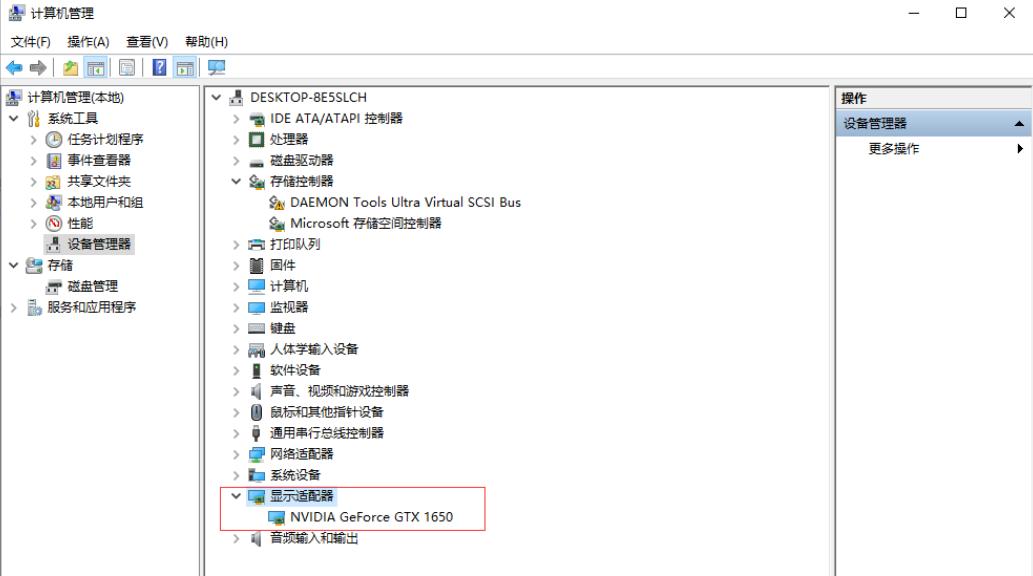Expand the 监视器 category
1033x576 pixels.
pyautogui.click(x=236, y=308)
